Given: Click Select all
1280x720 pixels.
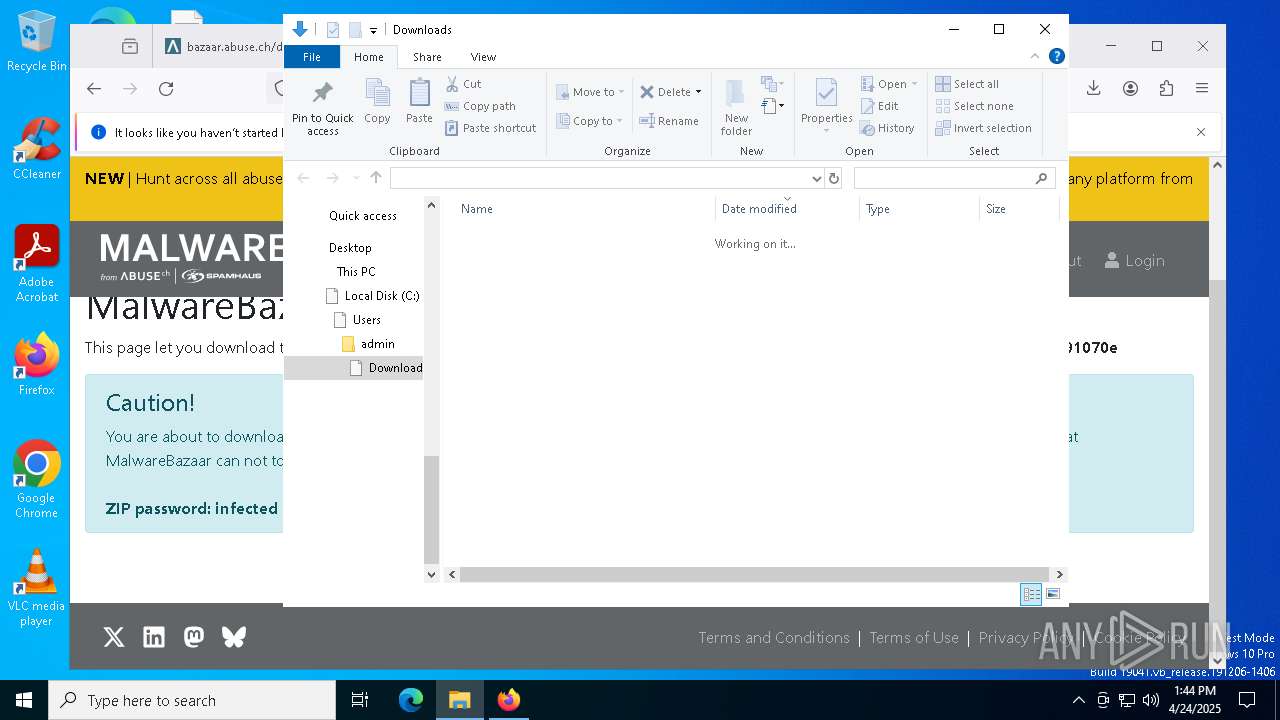Looking at the screenshot, I should pos(967,84).
